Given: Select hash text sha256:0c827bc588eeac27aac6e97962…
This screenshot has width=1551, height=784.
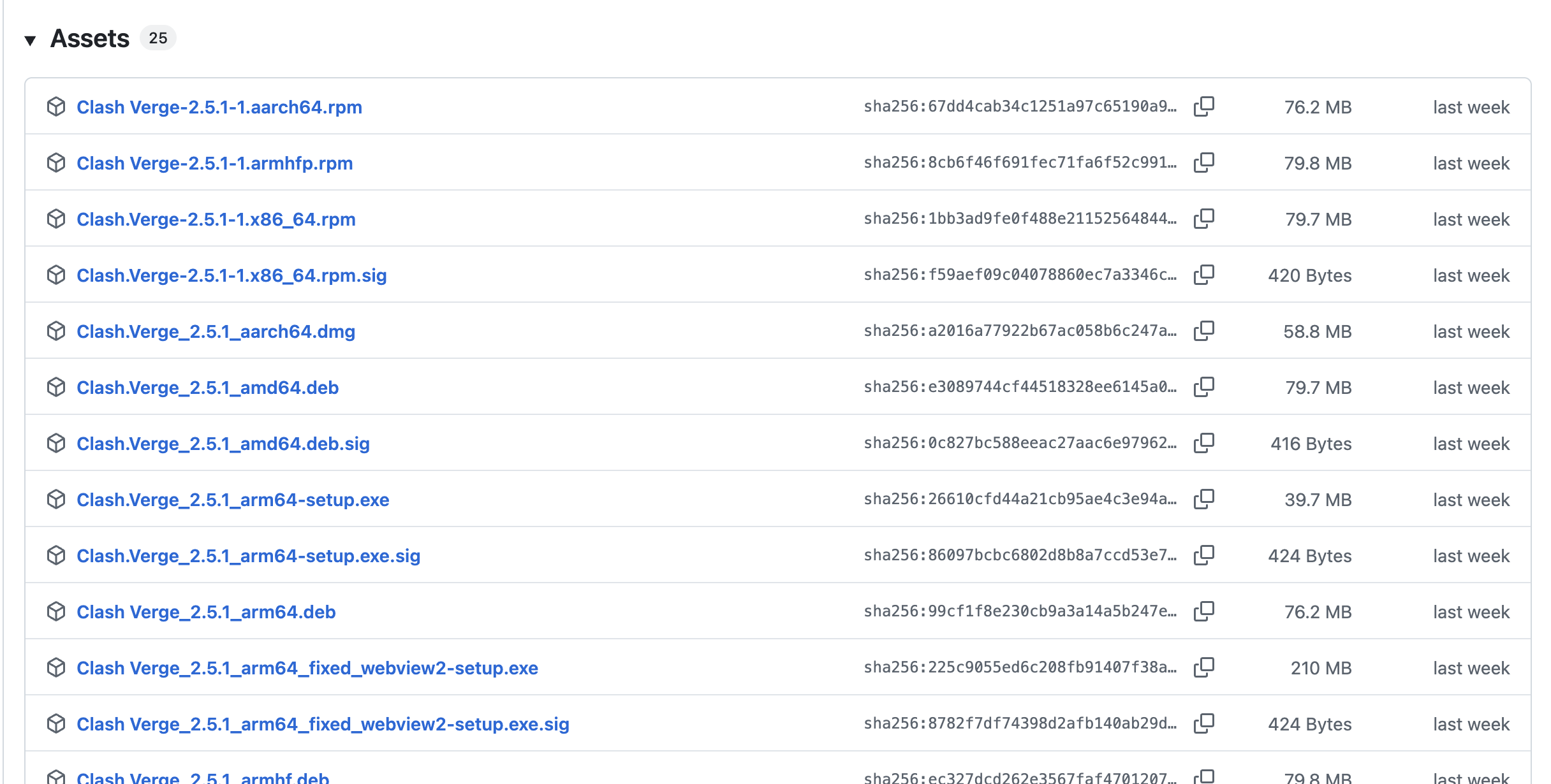Looking at the screenshot, I should pyautogui.click(x=1020, y=443).
